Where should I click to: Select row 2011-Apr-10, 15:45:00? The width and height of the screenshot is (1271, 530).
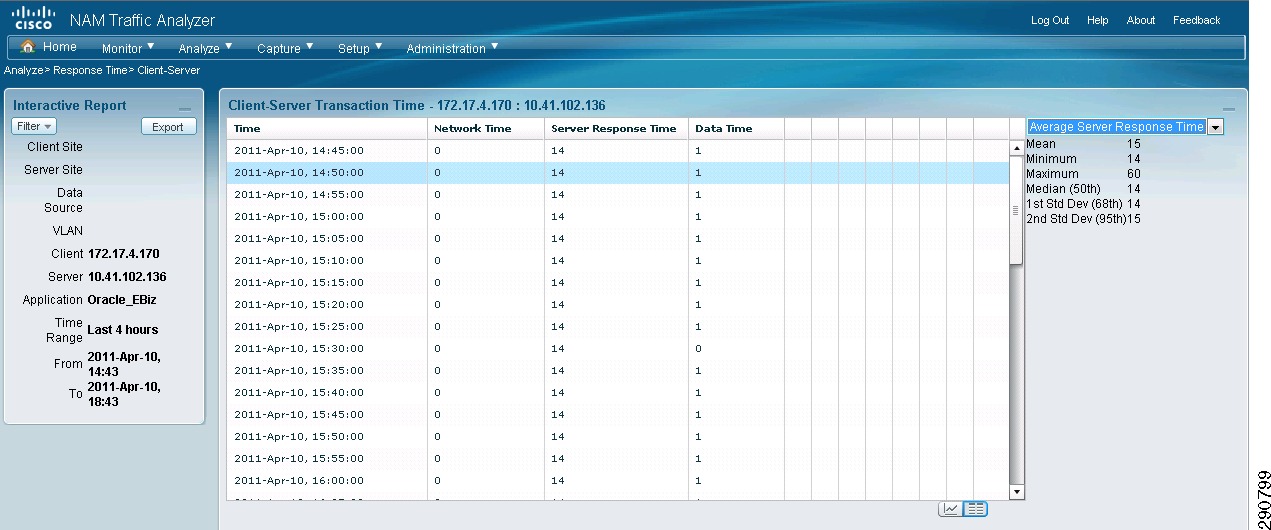(x=618, y=414)
